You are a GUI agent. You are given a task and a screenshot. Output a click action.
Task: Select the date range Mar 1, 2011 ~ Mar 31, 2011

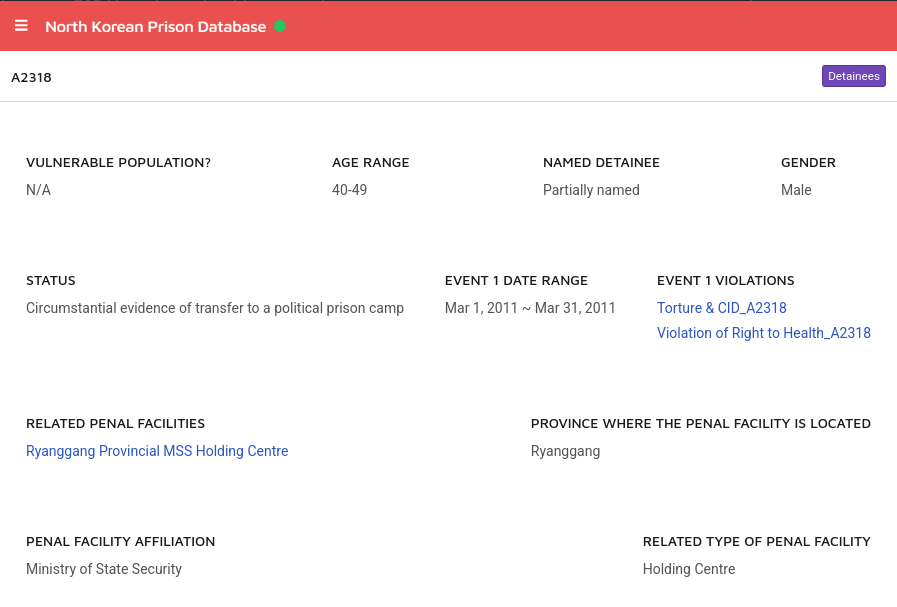pos(530,308)
